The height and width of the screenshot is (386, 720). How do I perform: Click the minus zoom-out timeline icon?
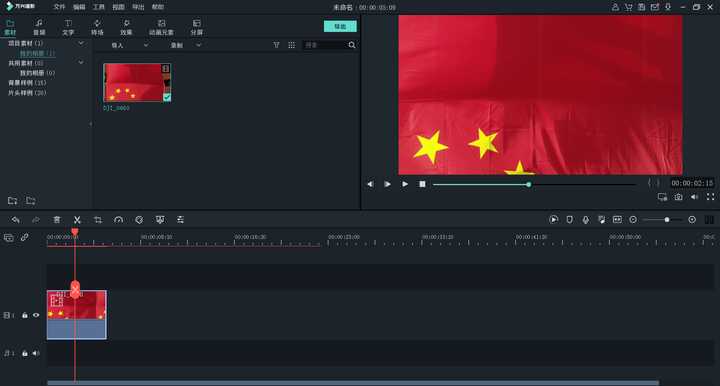[x=633, y=220]
